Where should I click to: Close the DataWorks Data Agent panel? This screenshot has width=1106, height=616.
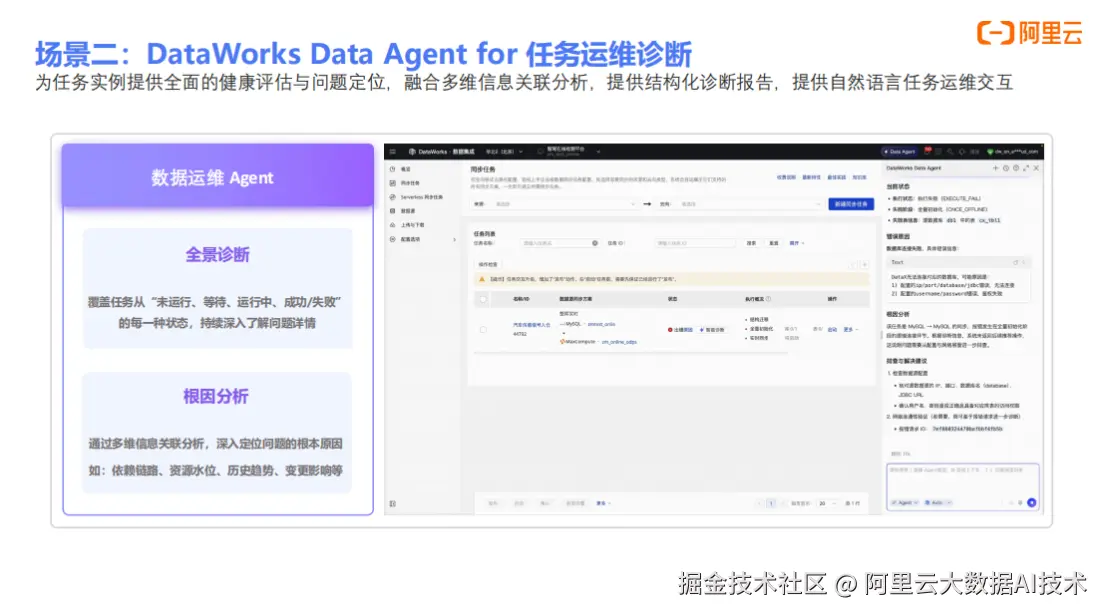point(1036,168)
